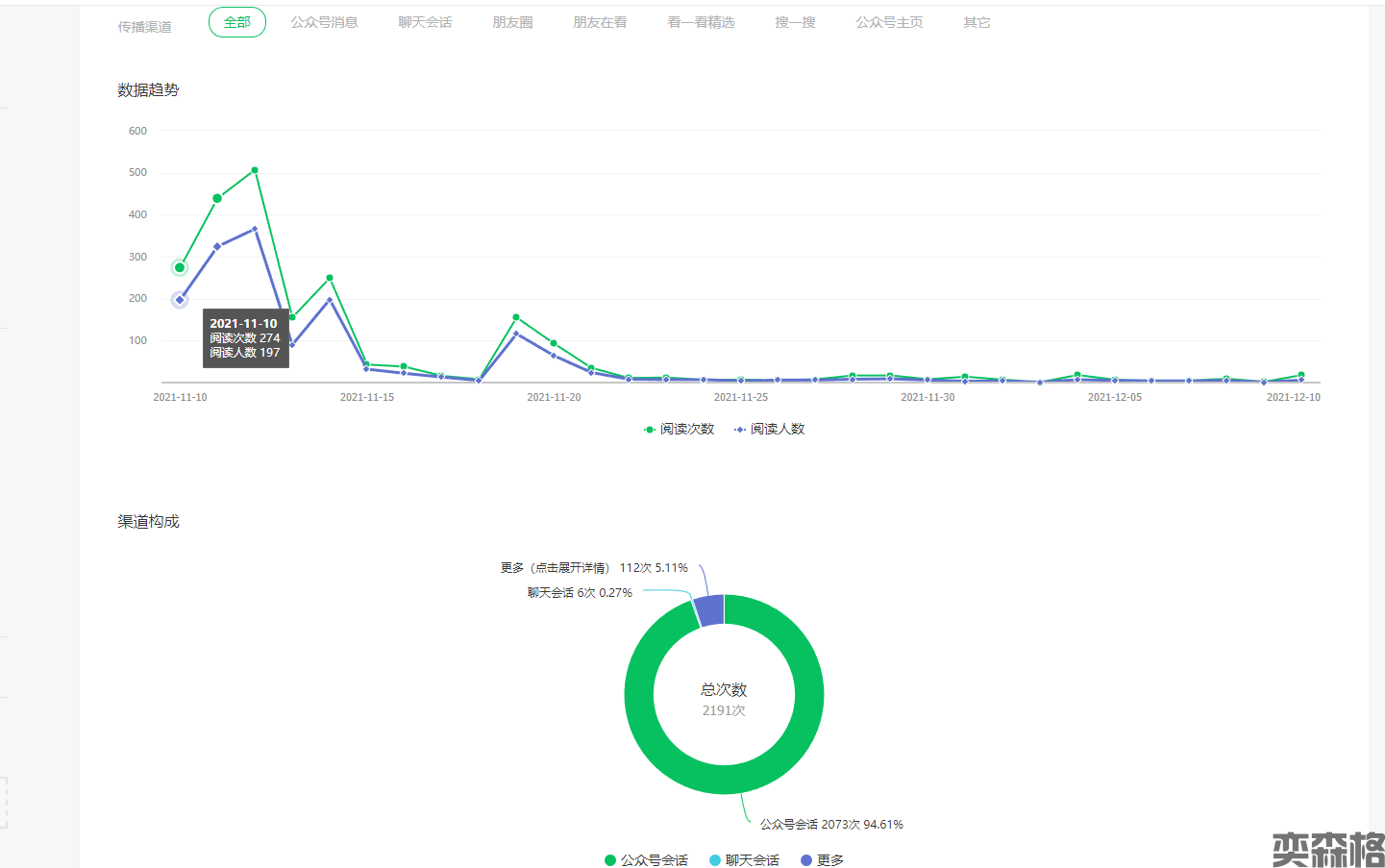The width and height of the screenshot is (1385, 868).
Task: Open the 看一看精选 tab
Action: click(x=701, y=22)
